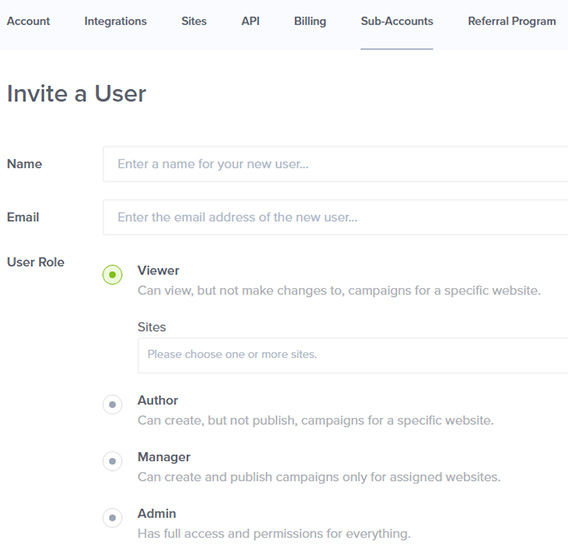
Task: Click the Author role label
Action: coord(158,400)
